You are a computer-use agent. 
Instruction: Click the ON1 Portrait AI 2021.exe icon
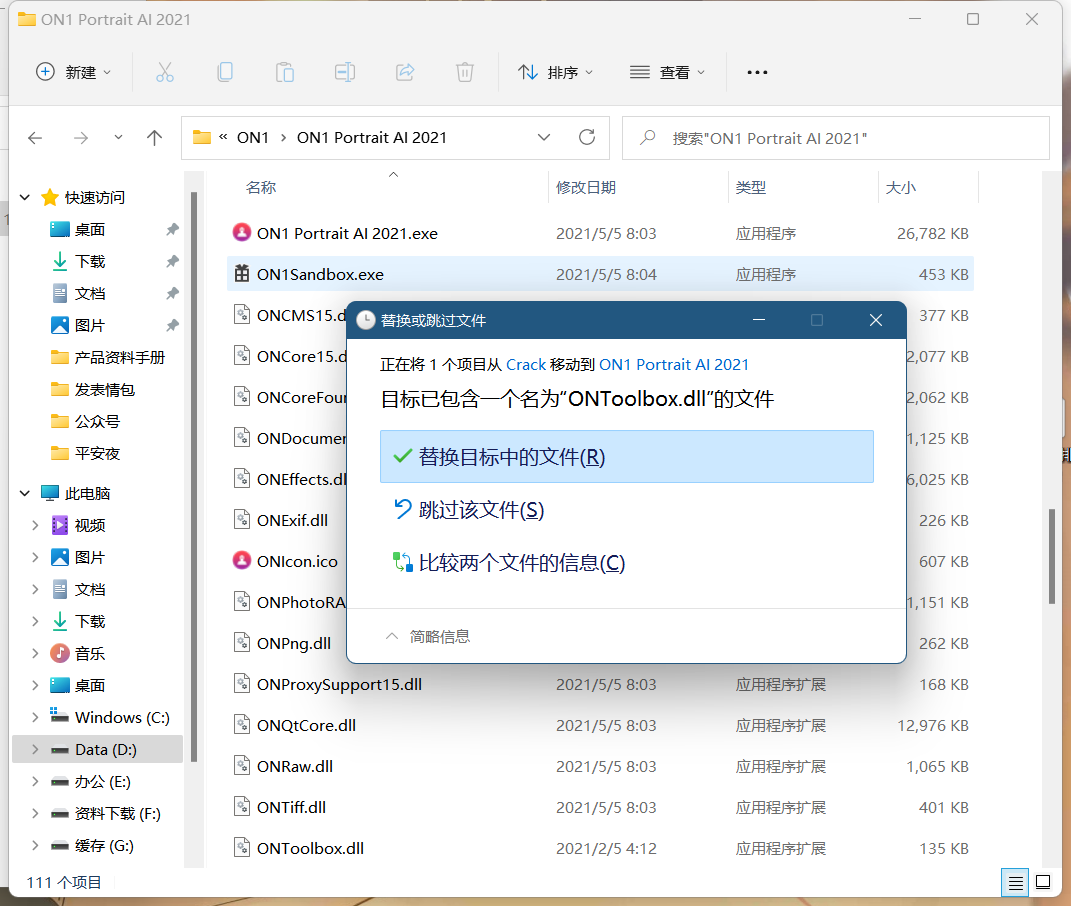[x=242, y=233]
